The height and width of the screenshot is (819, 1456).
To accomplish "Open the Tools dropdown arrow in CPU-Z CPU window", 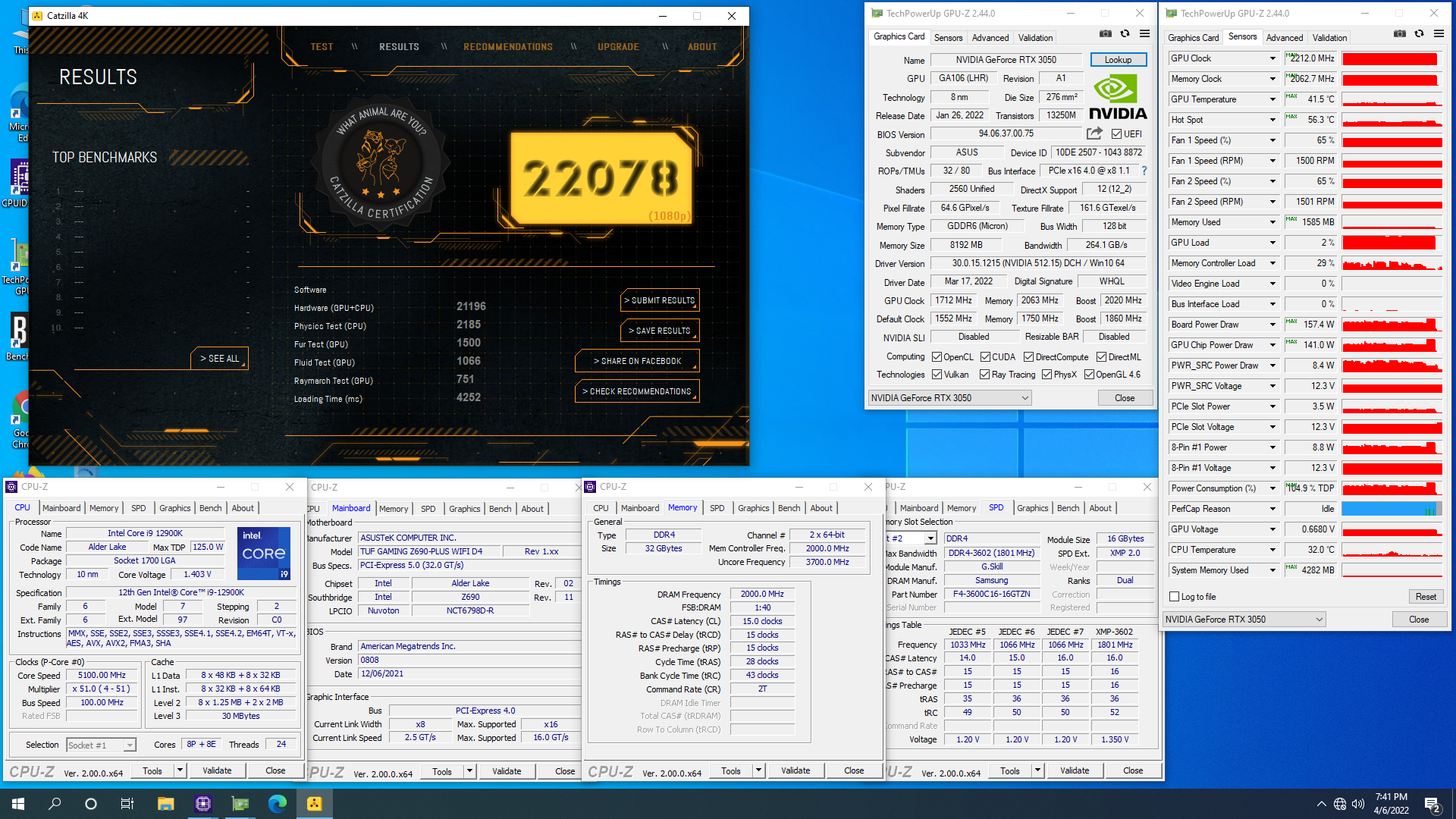I will [x=180, y=770].
